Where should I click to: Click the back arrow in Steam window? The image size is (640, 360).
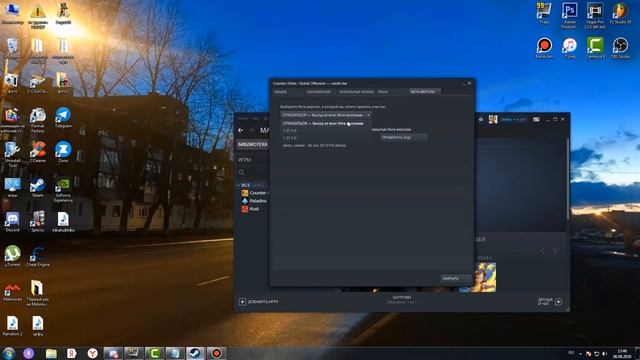click(241, 130)
